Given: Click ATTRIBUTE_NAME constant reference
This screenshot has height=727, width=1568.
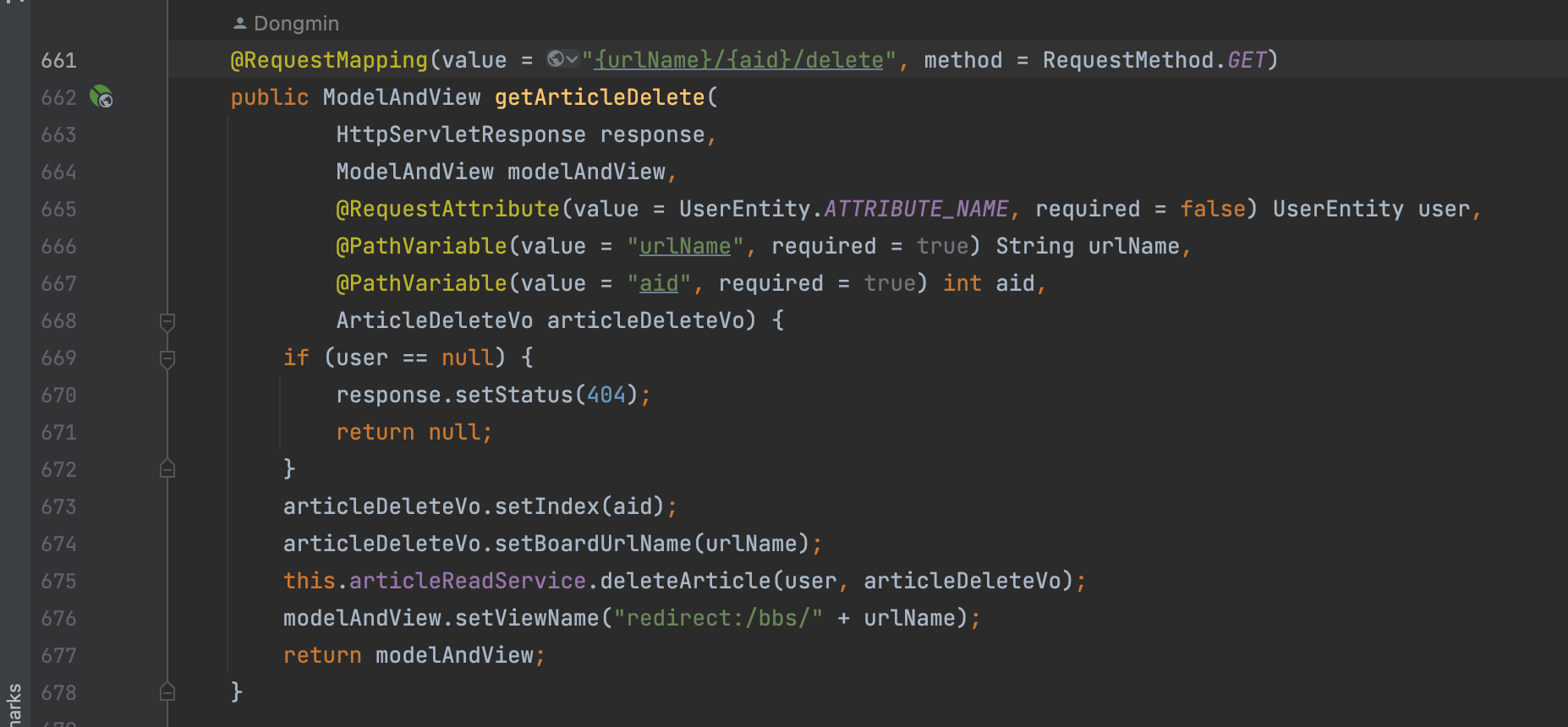Looking at the screenshot, I should pos(916,209).
